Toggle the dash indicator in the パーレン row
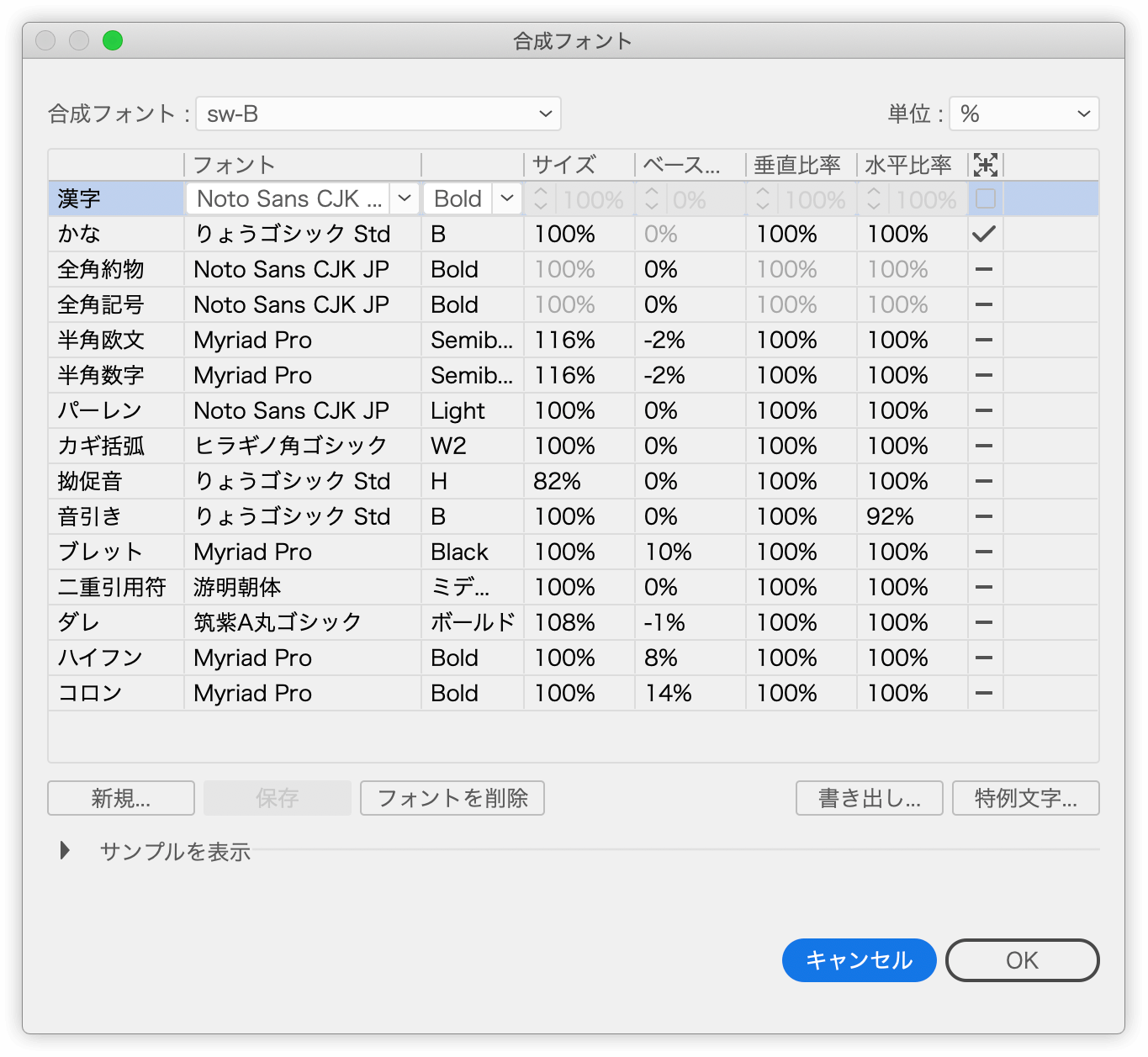The image size is (1148, 1057). tap(984, 410)
